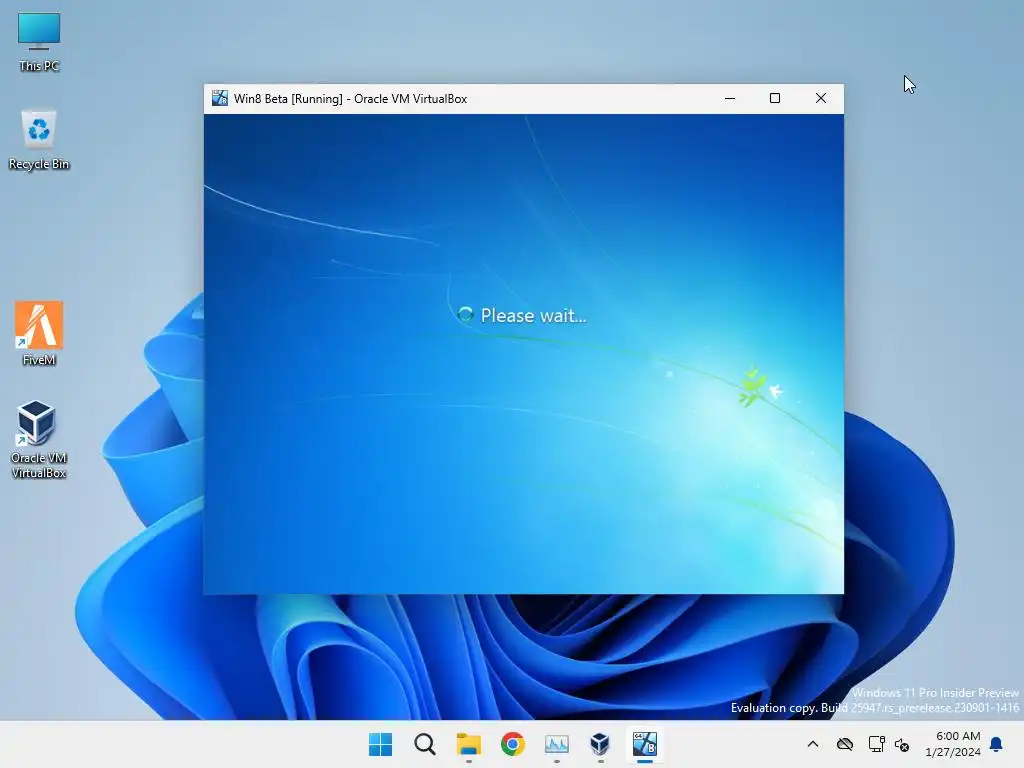Open the clock showing 6:00 AM
This screenshot has width=1024, height=768.
point(952,744)
